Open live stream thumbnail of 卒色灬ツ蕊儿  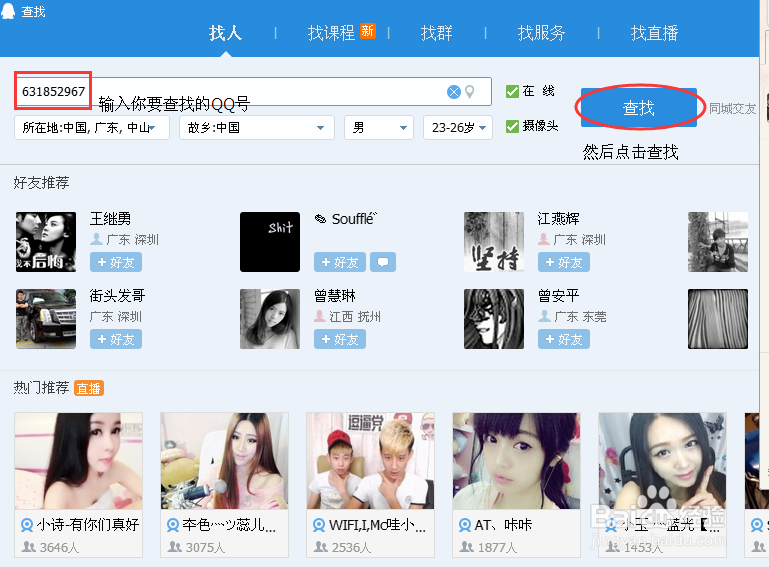click(x=225, y=461)
